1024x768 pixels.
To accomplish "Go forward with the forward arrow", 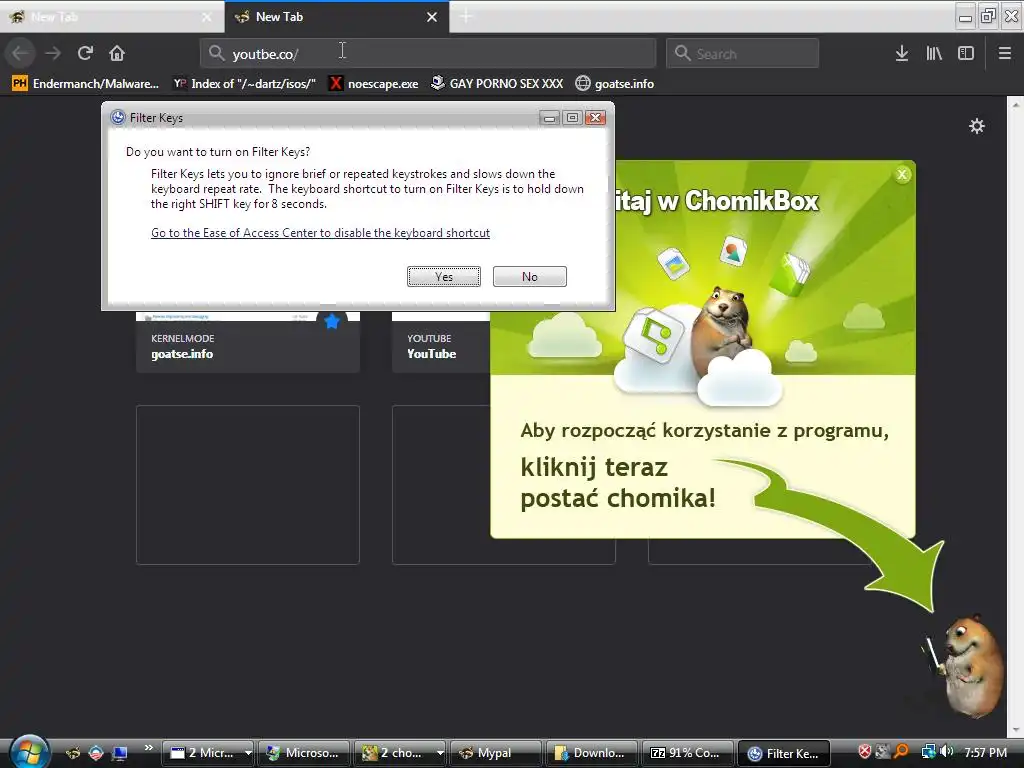I will coord(53,53).
